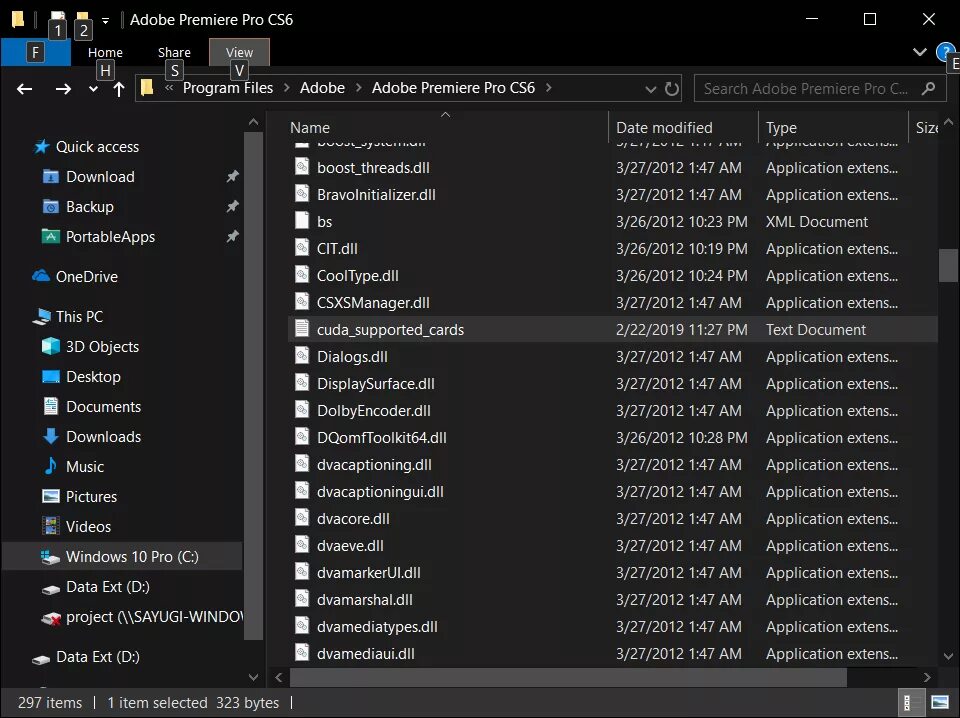Image resolution: width=960 pixels, height=718 pixels.
Task: Click DisplaySurface.dll file icon
Action: click(302, 382)
